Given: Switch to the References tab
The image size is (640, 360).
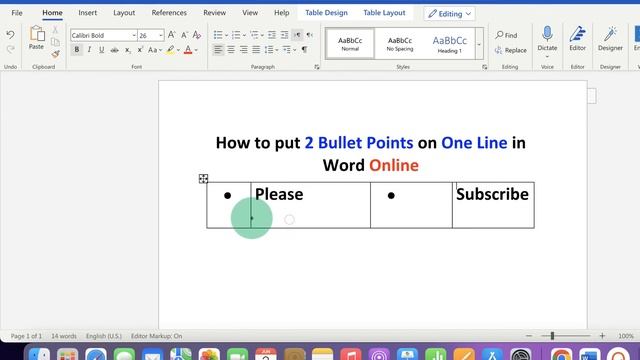Looking at the screenshot, I should [x=169, y=13].
